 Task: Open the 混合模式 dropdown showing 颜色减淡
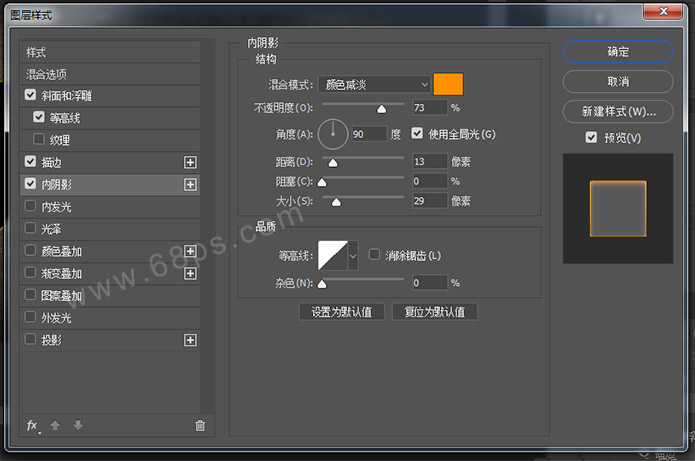[374, 84]
